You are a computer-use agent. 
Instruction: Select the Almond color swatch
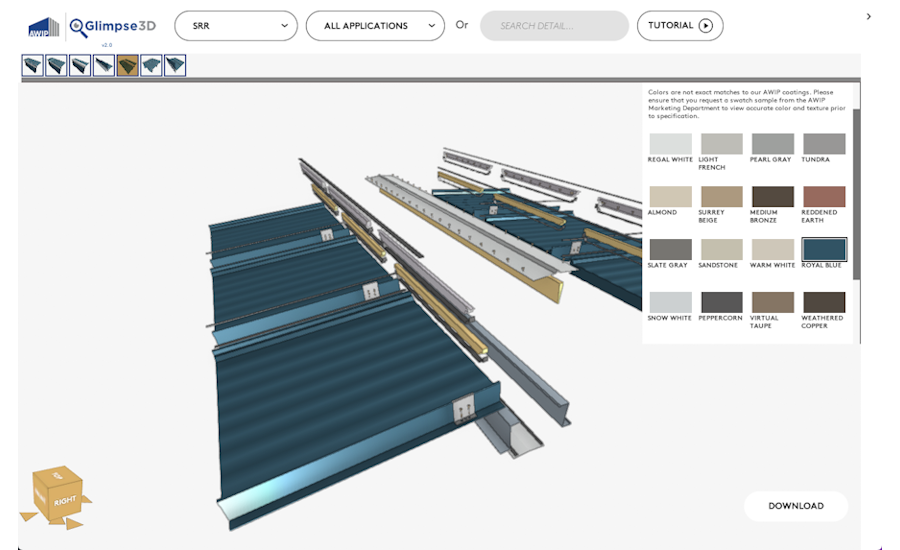670,197
